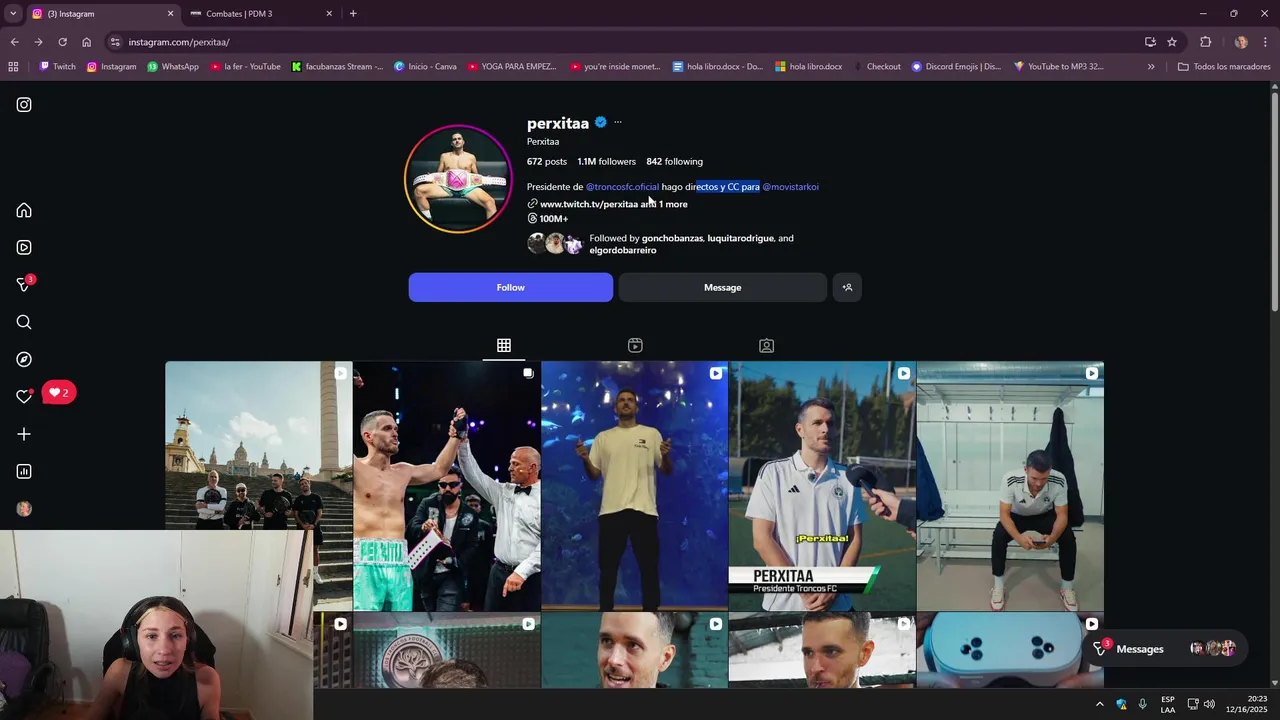
Task: Open the perxitaa profile options ellipsis
Action: (x=617, y=122)
